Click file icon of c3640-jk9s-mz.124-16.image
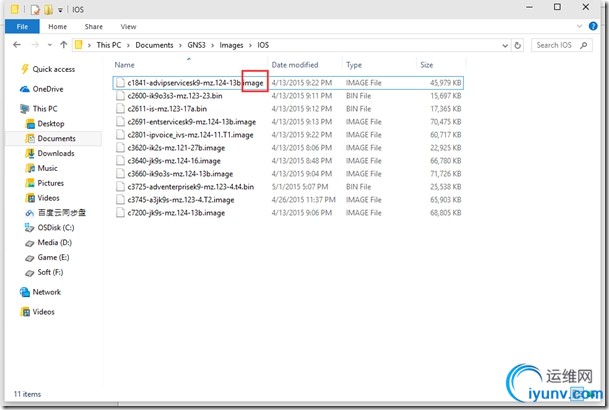This screenshot has width=609, height=410. [x=120, y=161]
